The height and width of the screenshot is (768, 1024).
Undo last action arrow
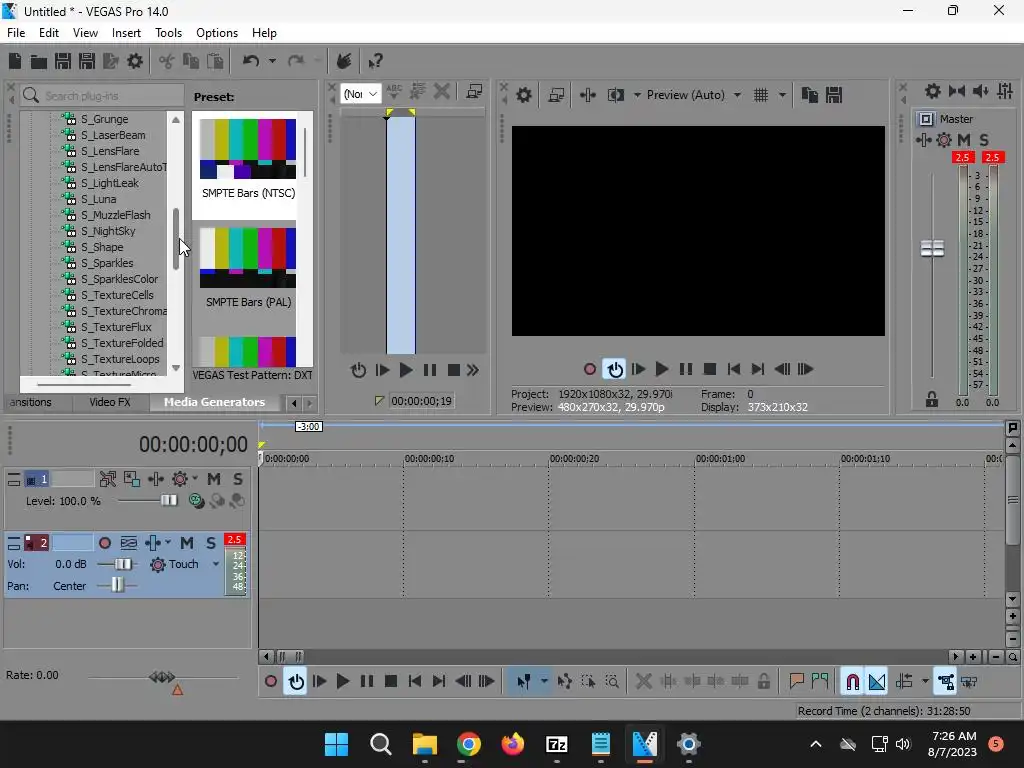tap(251, 61)
